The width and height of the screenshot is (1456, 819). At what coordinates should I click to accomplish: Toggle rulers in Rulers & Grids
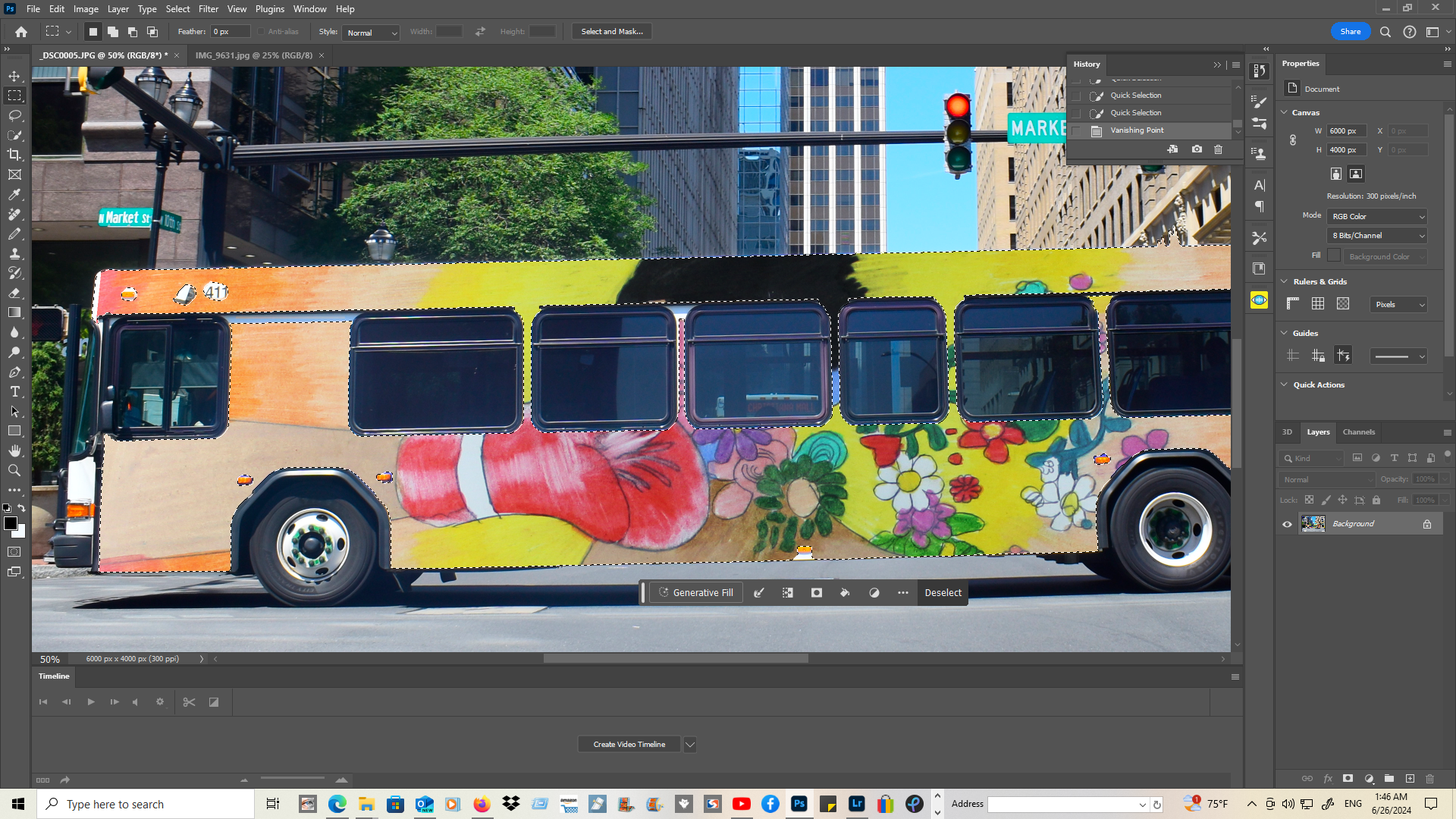(x=1293, y=304)
